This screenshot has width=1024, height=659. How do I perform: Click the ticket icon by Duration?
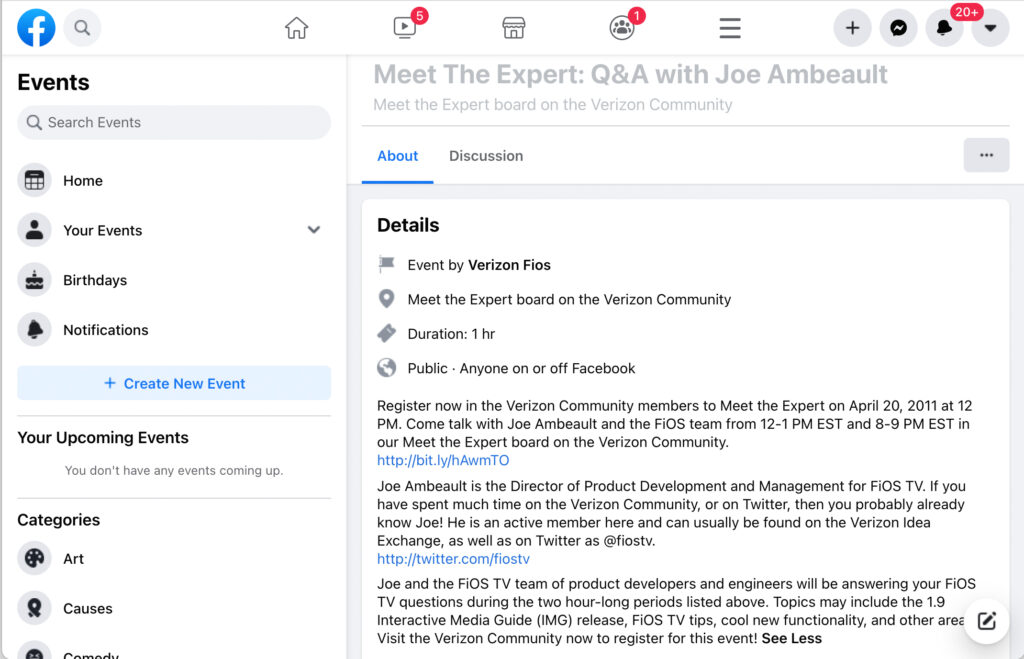[x=387, y=333]
